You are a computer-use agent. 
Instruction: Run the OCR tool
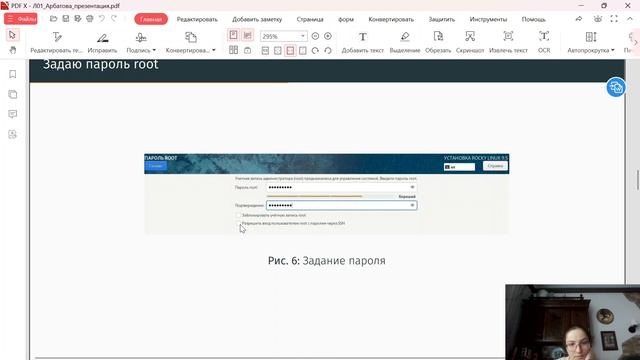[544, 42]
